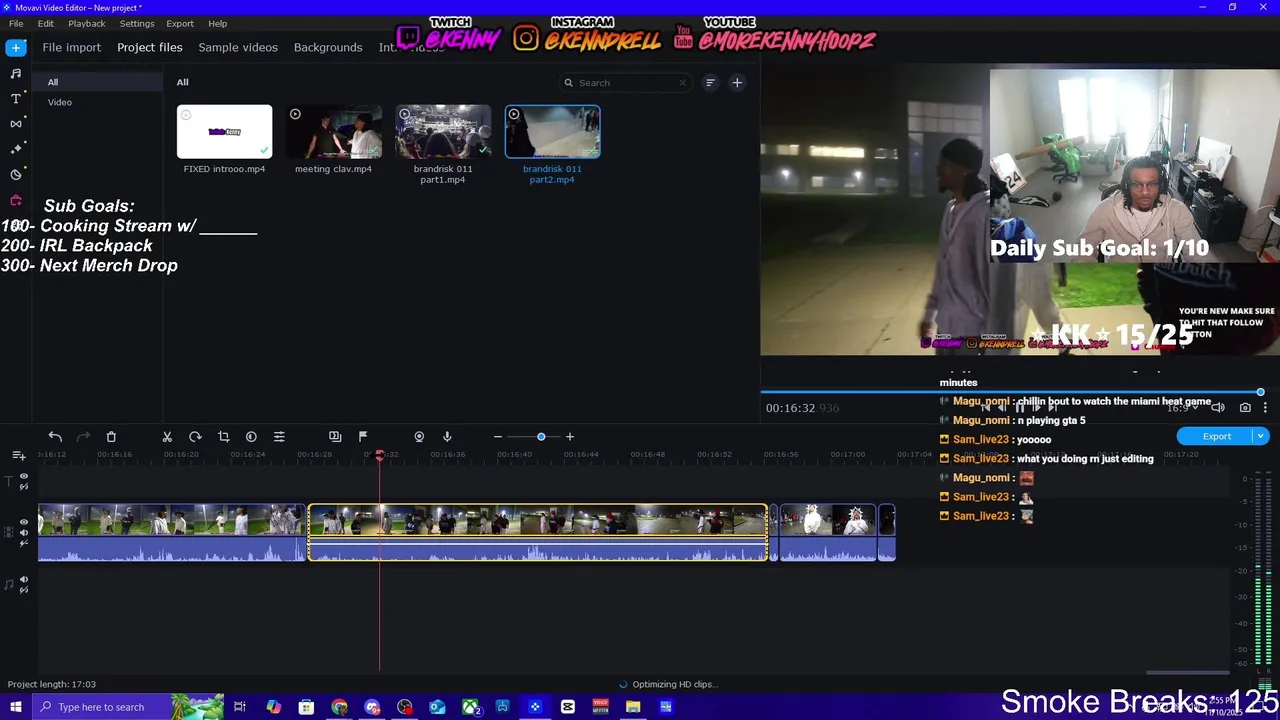Click the add plus icon beside search

737,83
